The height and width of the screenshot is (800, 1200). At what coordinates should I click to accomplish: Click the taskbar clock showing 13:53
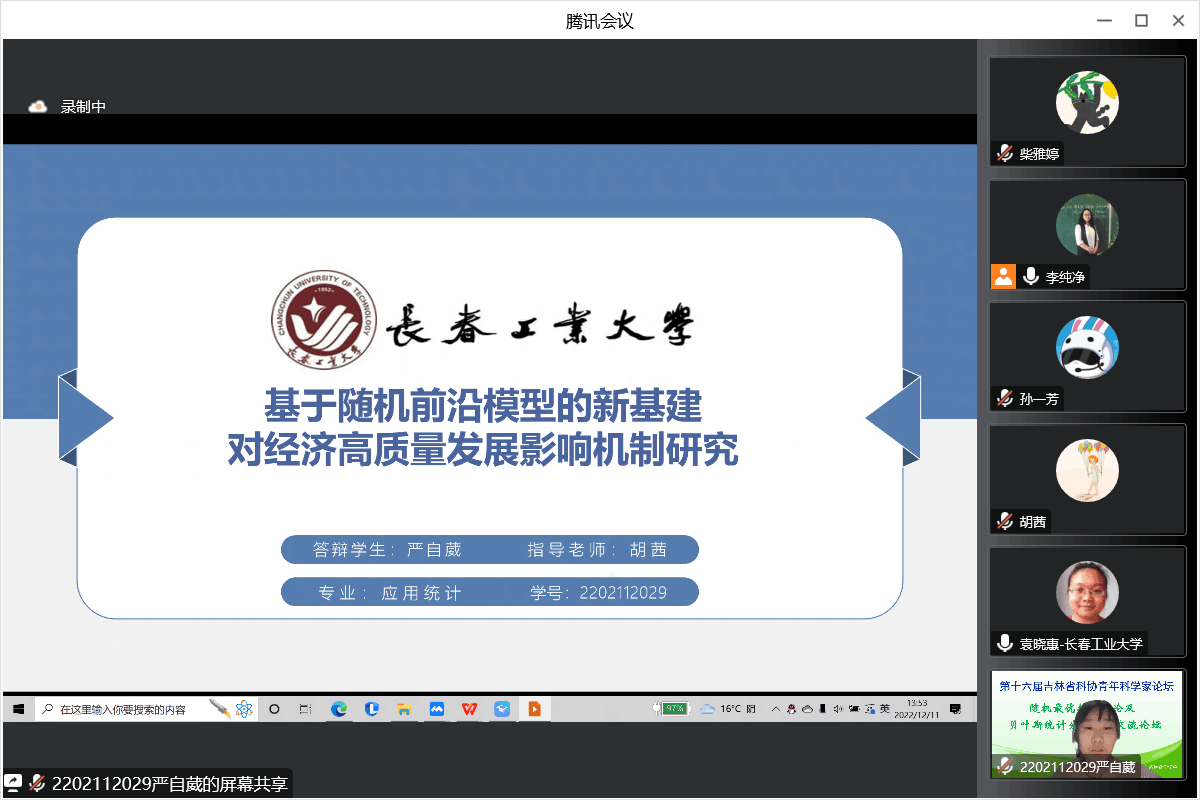[917, 708]
